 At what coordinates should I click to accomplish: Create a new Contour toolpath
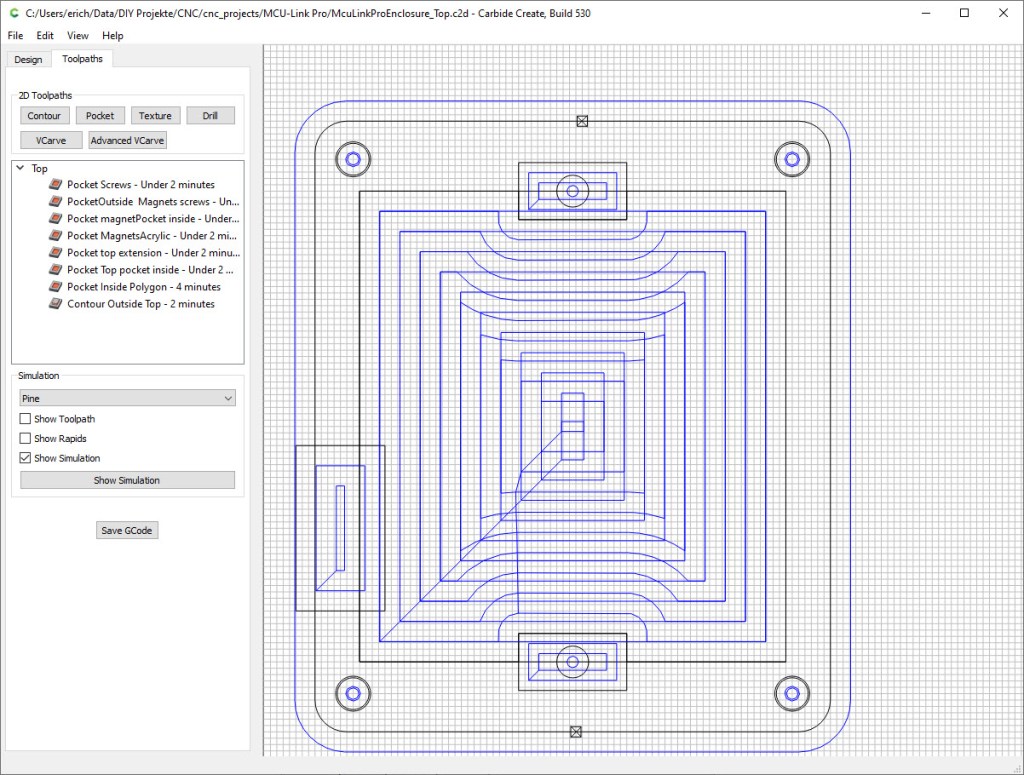44,116
